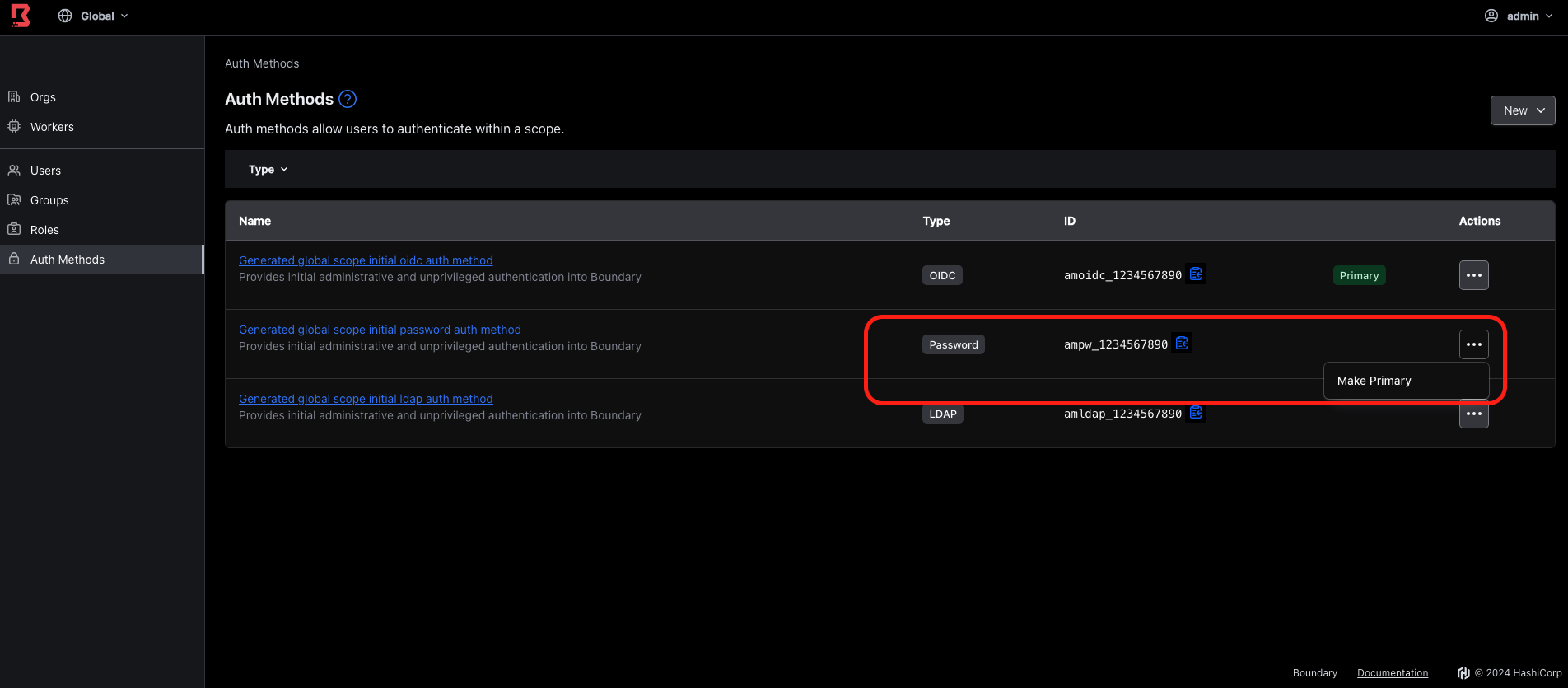This screenshot has height=688, width=1568.
Task: Open actions menu for LDAP auth method
Action: click(1473, 414)
